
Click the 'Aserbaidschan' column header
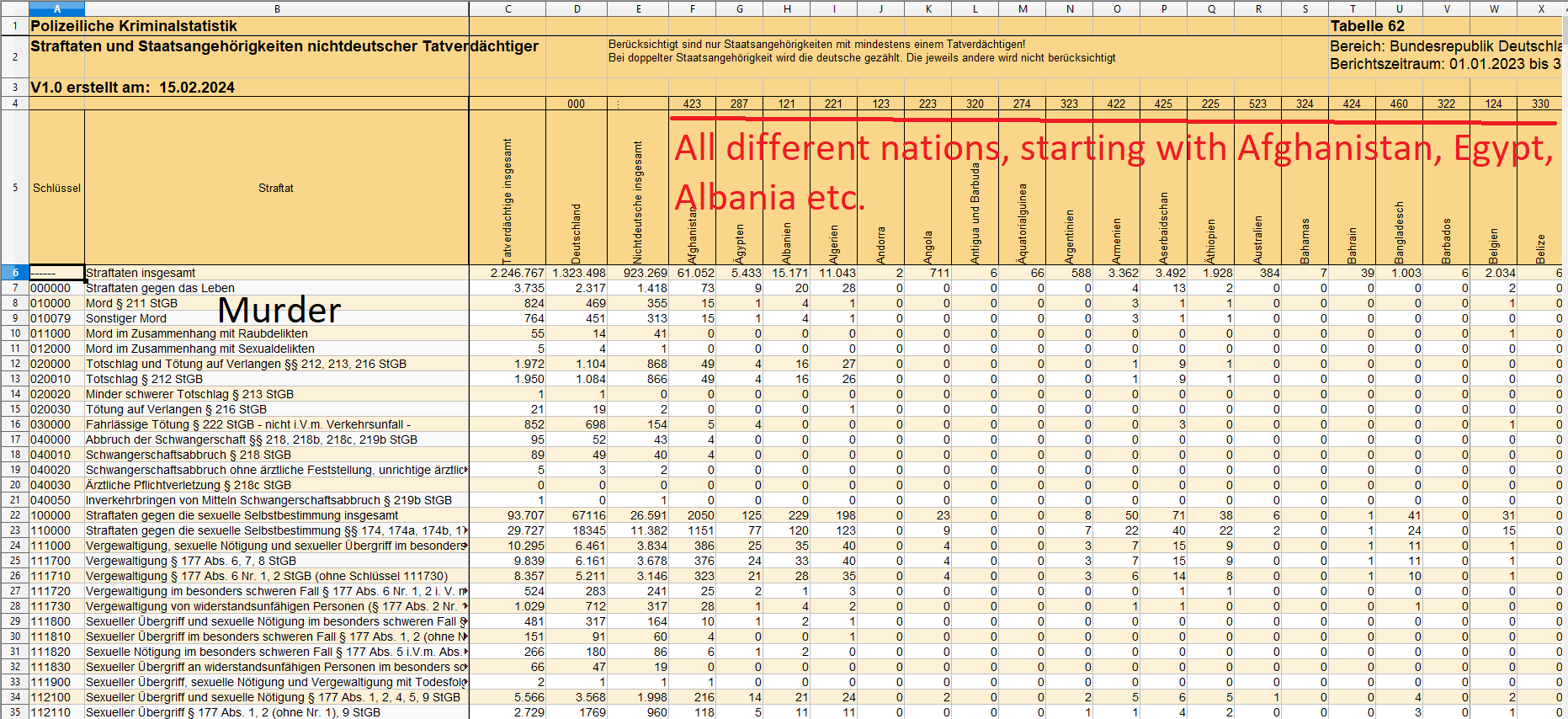[x=1164, y=228]
